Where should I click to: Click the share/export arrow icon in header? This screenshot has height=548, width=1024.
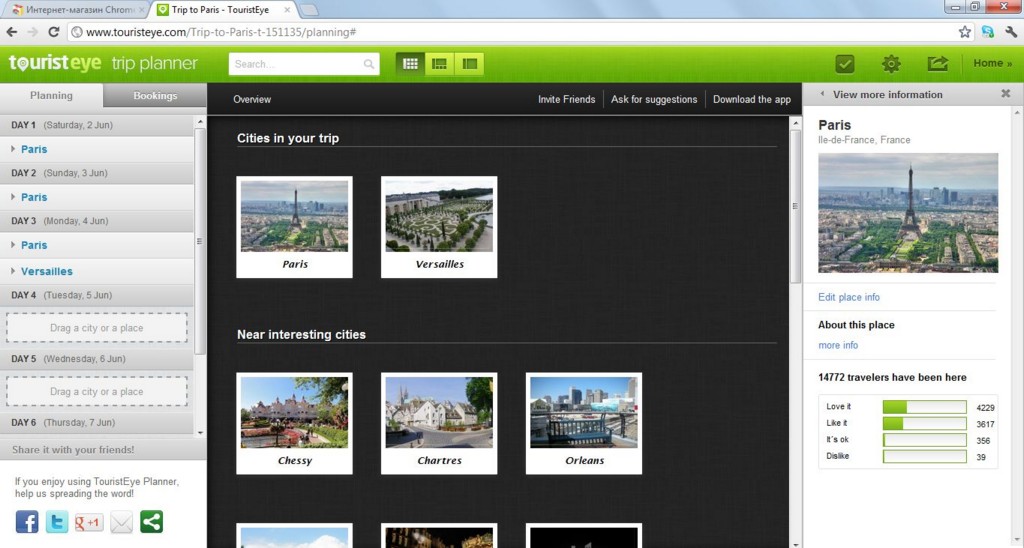coord(937,64)
